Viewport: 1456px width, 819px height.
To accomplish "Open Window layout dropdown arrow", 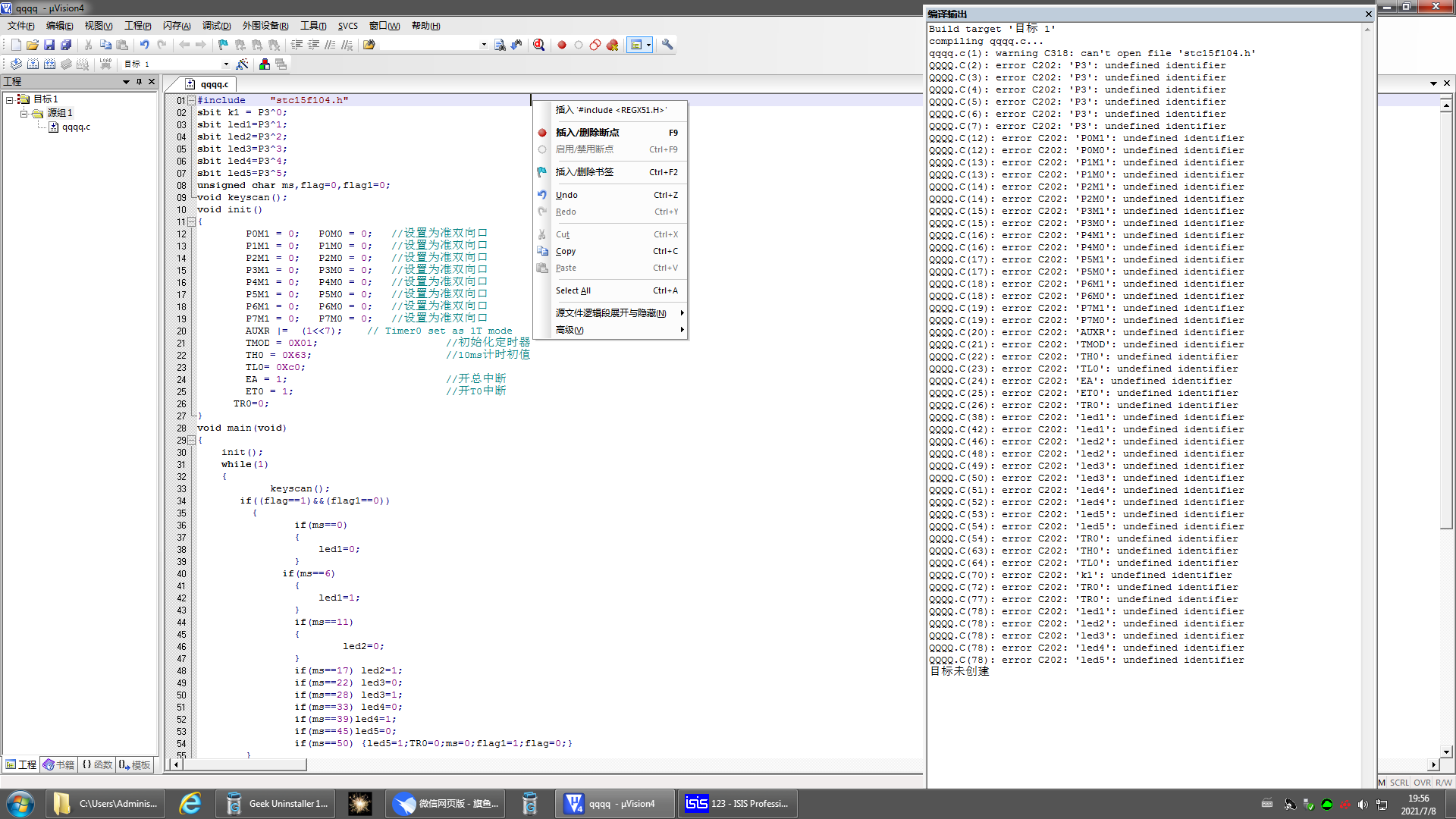I will point(648,45).
